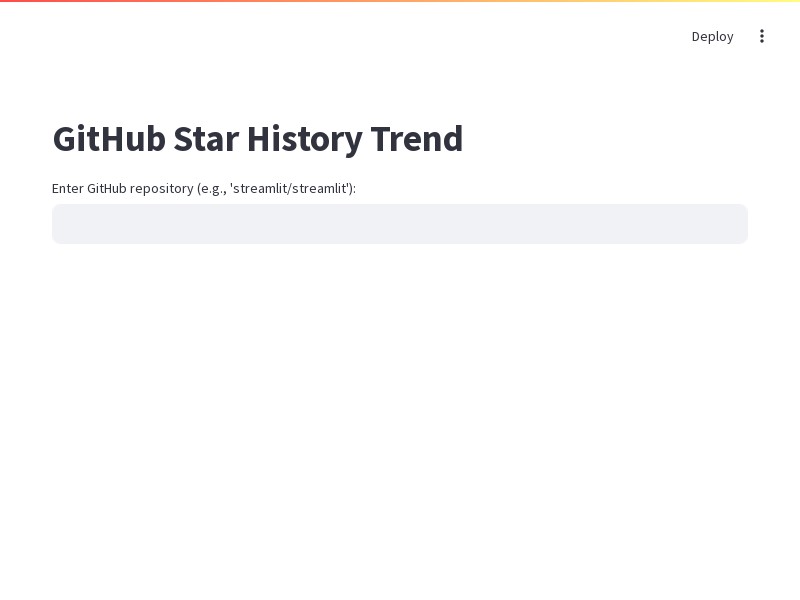Select the repo name entry box

tap(400, 224)
